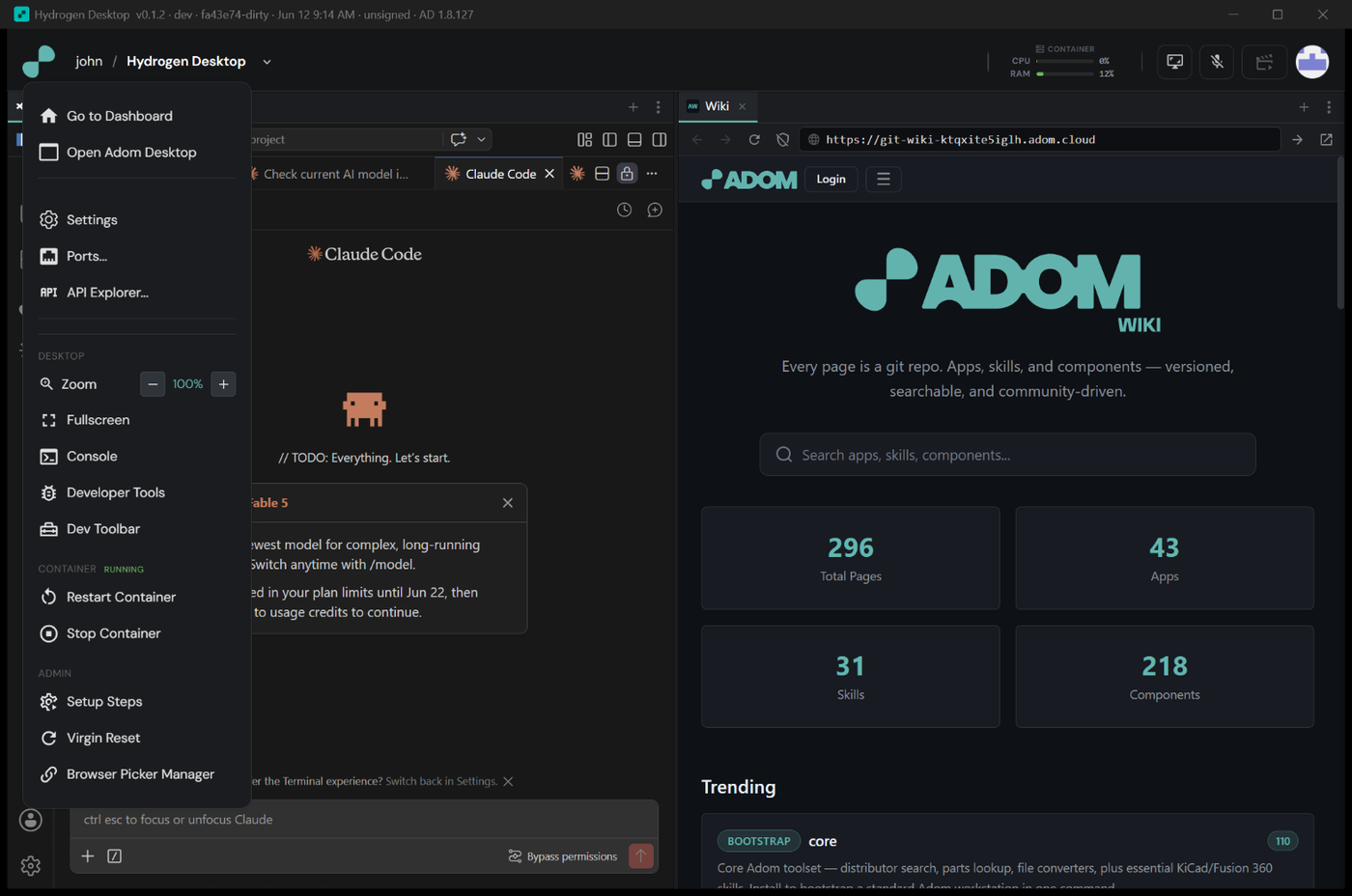Viewport: 1352px width, 896px height.
Task: Toggle Fullscreen mode in the menu
Action: tap(137, 420)
